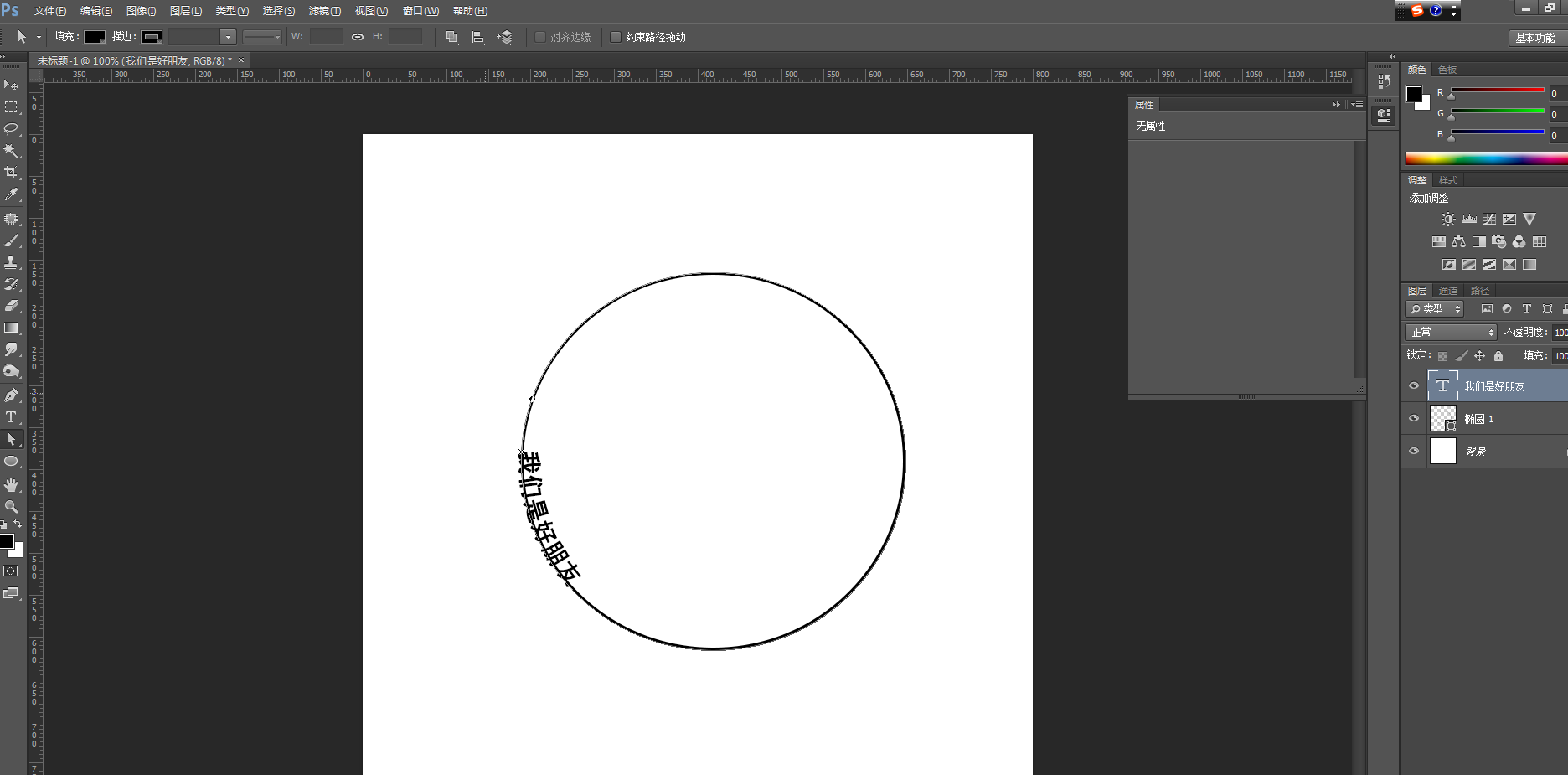
Task: Select the Hand tool
Action: (x=11, y=485)
